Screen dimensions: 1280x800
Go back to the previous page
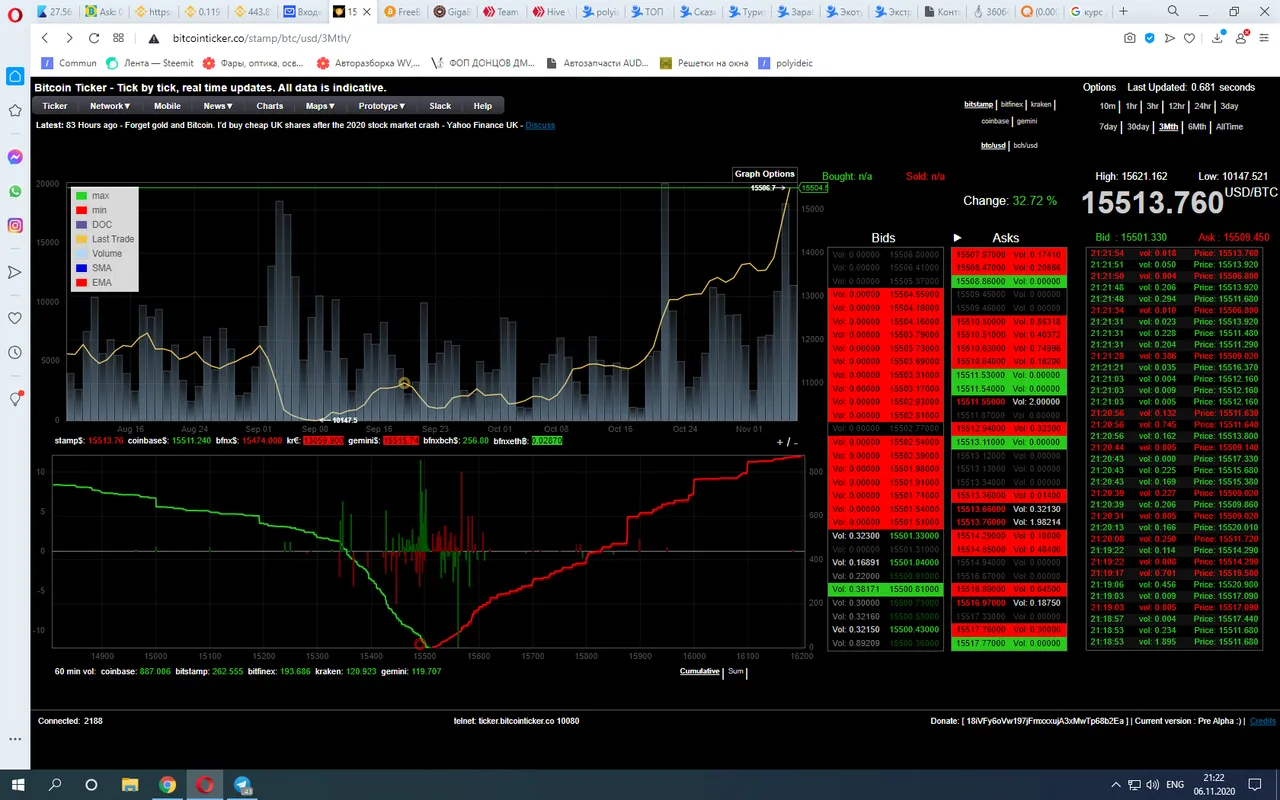[x=45, y=38]
